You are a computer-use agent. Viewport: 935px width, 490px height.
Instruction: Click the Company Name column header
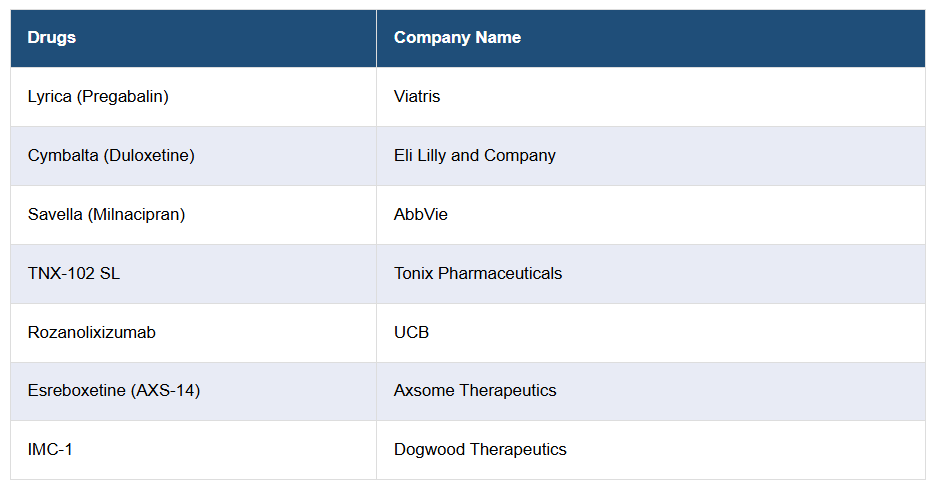tap(457, 38)
